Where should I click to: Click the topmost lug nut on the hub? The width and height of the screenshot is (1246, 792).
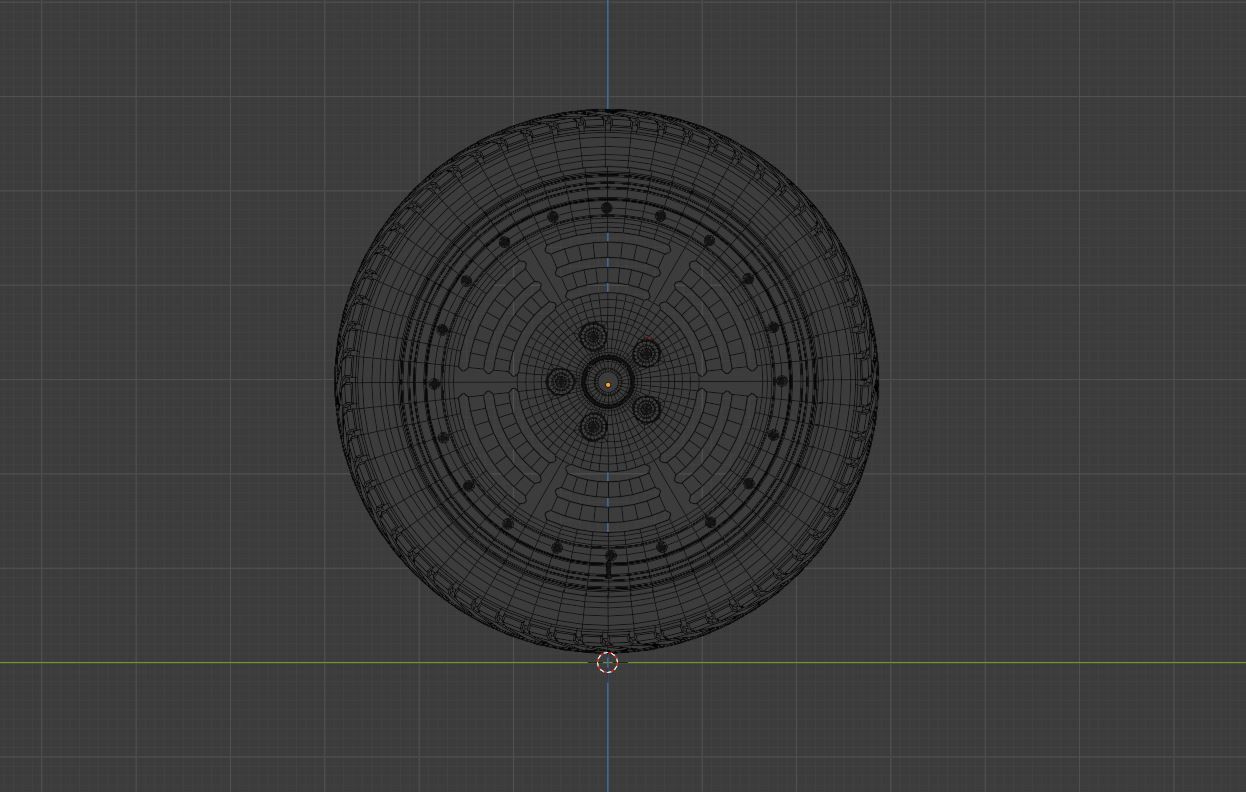point(593,337)
